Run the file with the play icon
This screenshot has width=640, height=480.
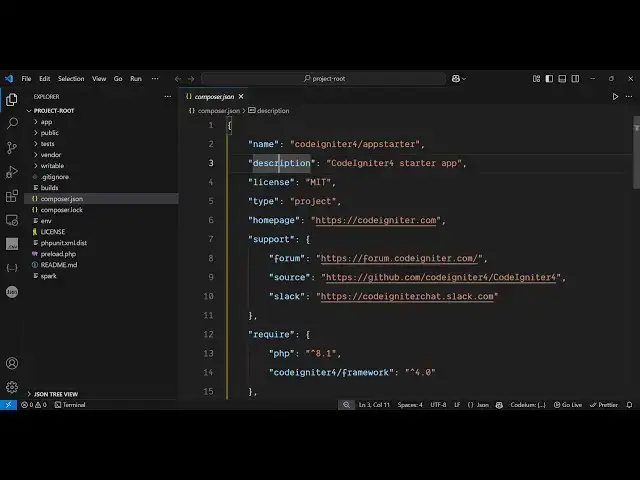[615, 97]
